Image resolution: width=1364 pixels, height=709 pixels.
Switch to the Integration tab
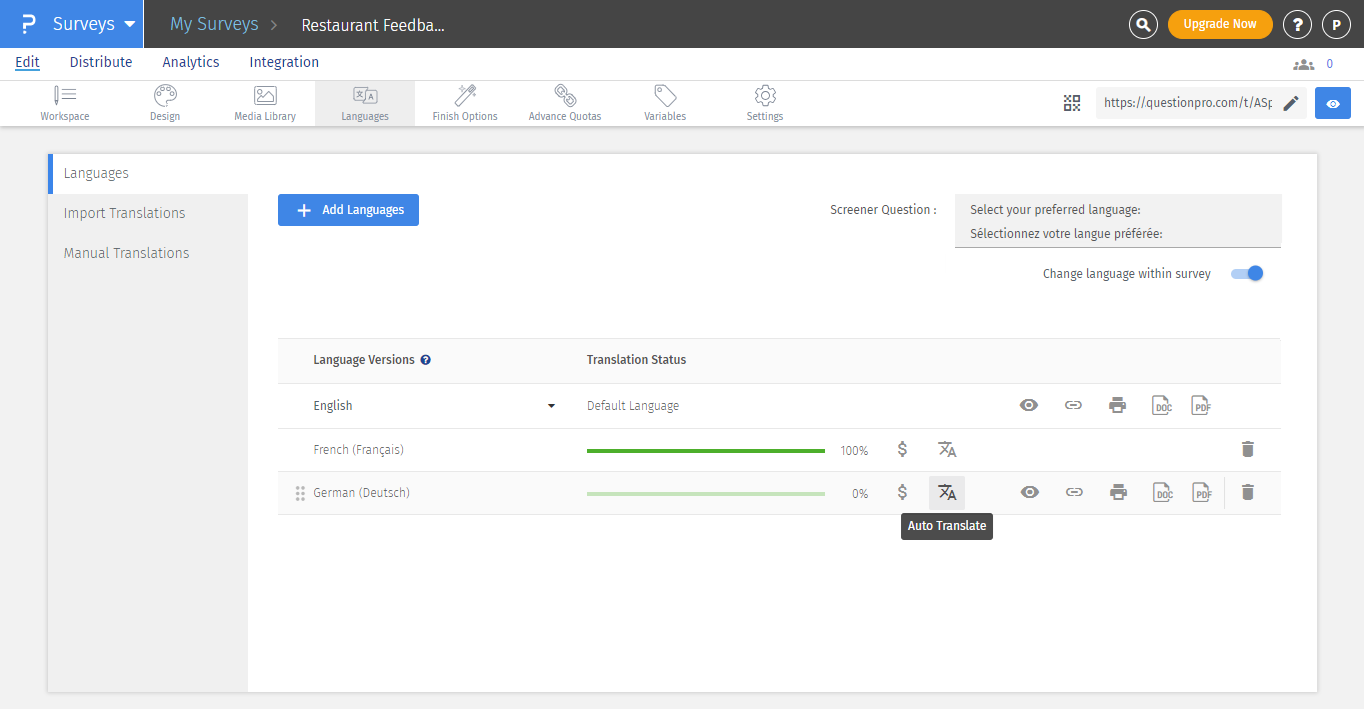pos(284,62)
